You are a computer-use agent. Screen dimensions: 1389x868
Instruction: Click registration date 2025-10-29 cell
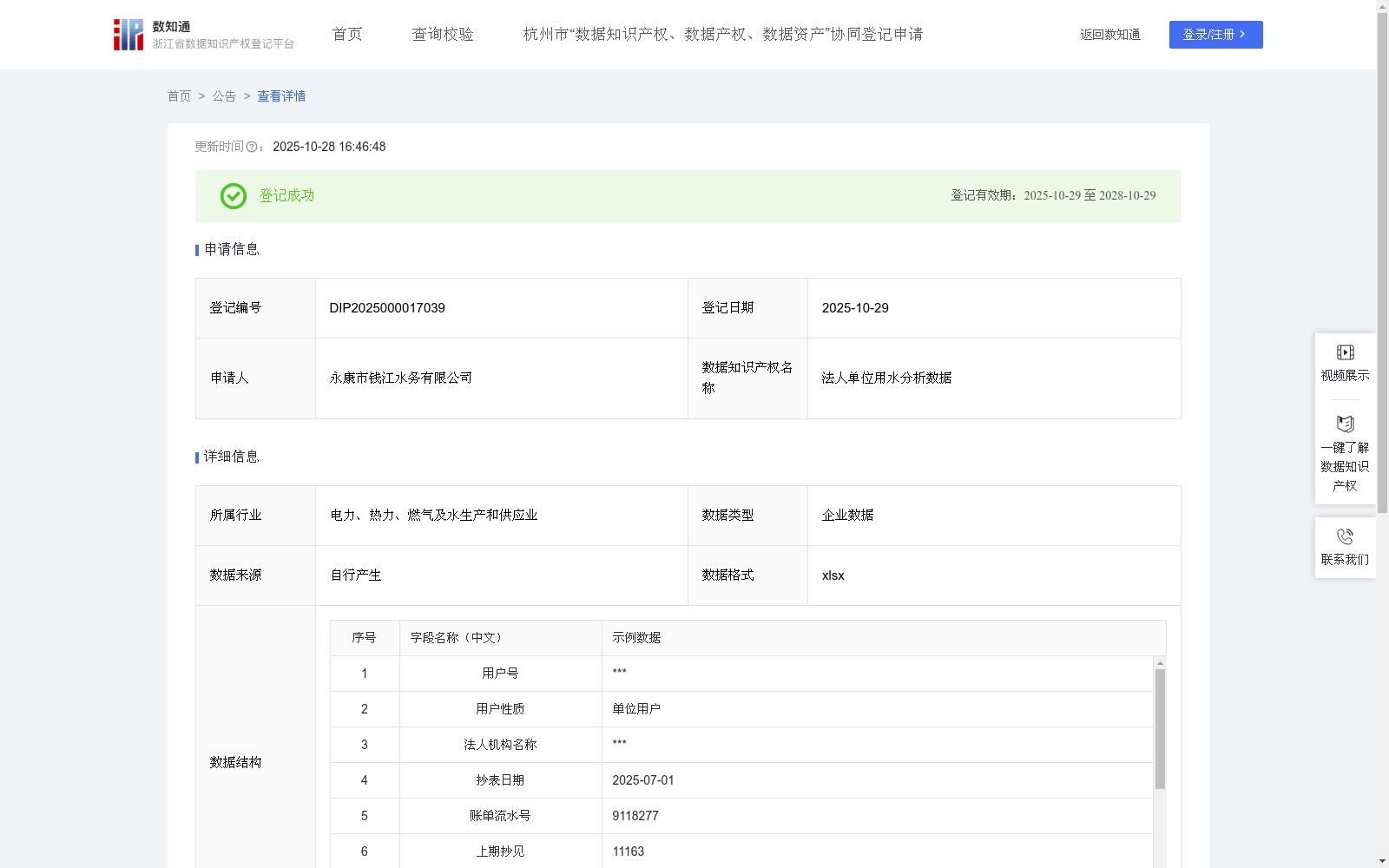click(x=994, y=308)
